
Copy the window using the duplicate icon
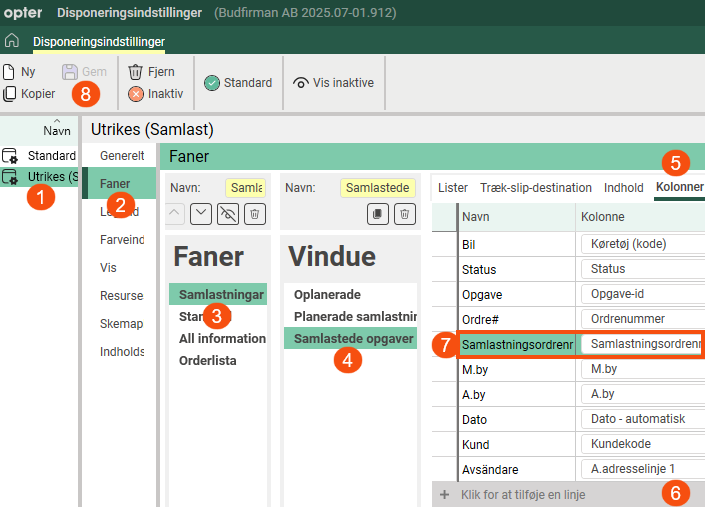378,213
